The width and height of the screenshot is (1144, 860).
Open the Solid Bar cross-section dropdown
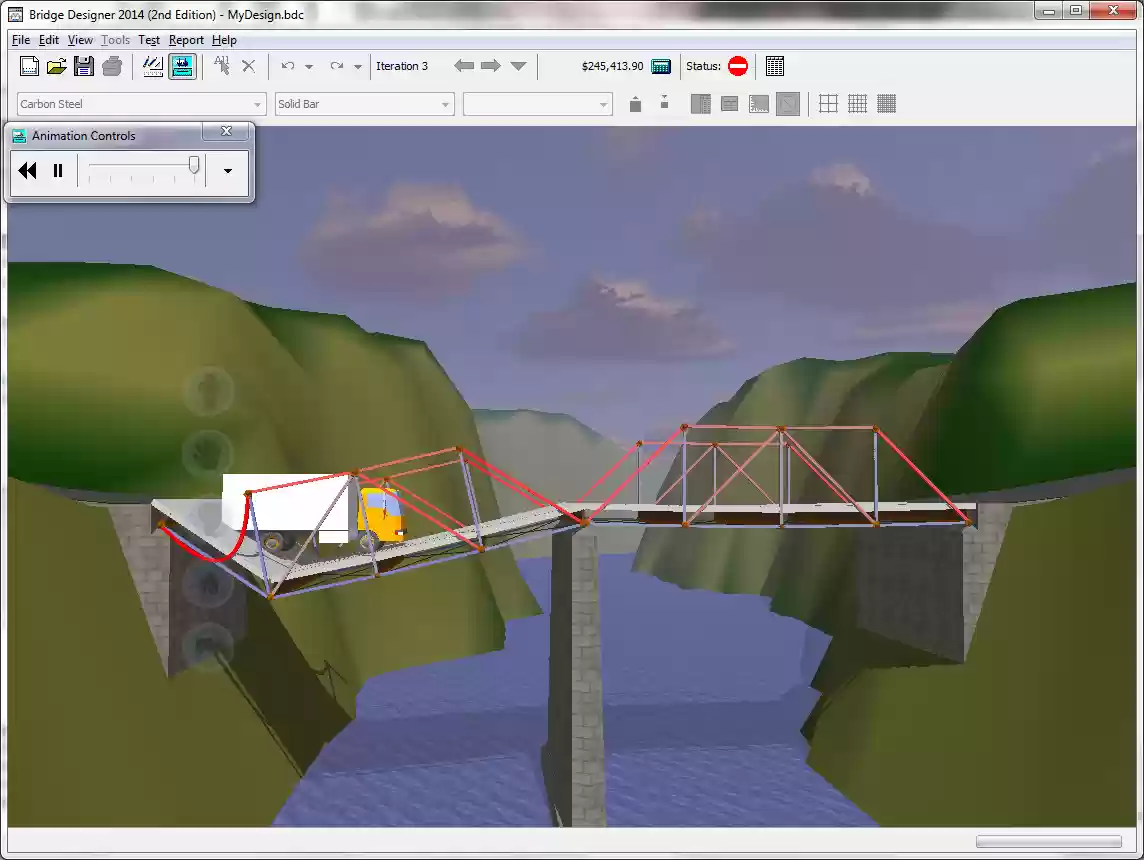(364, 104)
